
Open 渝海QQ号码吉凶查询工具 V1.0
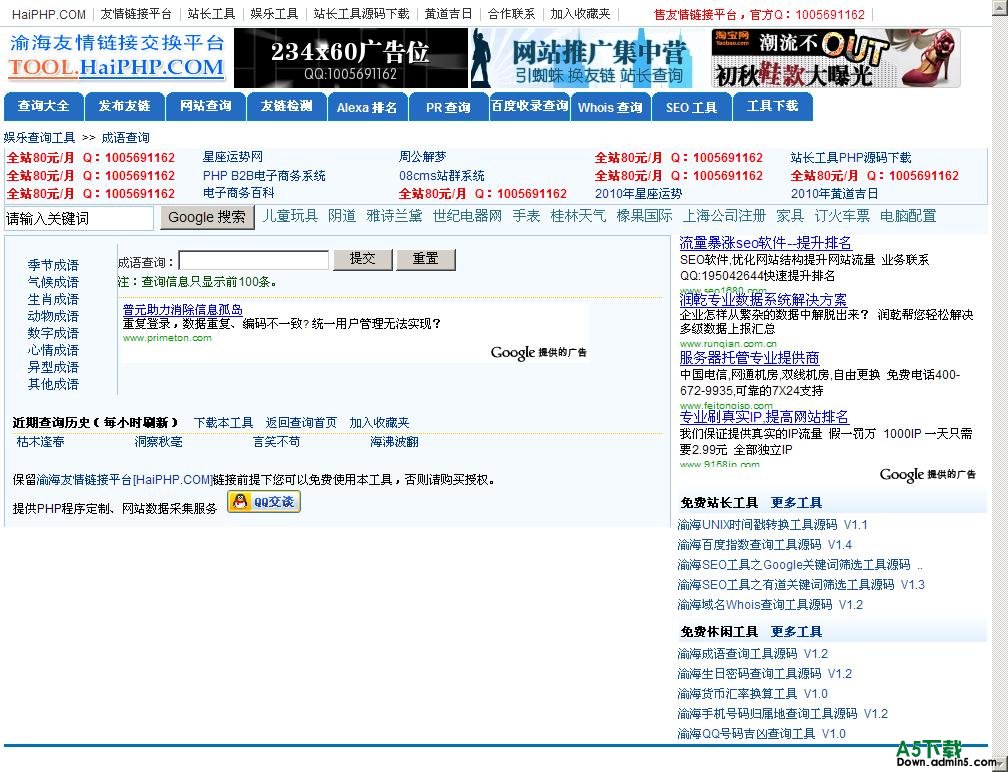[762, 733]
